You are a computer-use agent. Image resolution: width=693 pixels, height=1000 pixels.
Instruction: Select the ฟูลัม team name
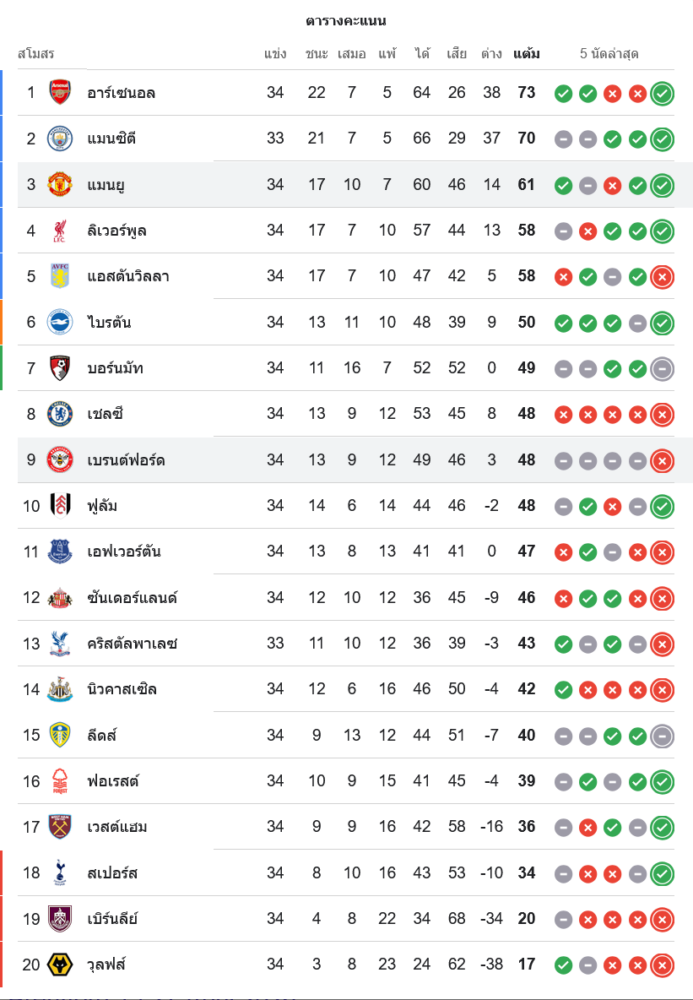click(102, 506)
